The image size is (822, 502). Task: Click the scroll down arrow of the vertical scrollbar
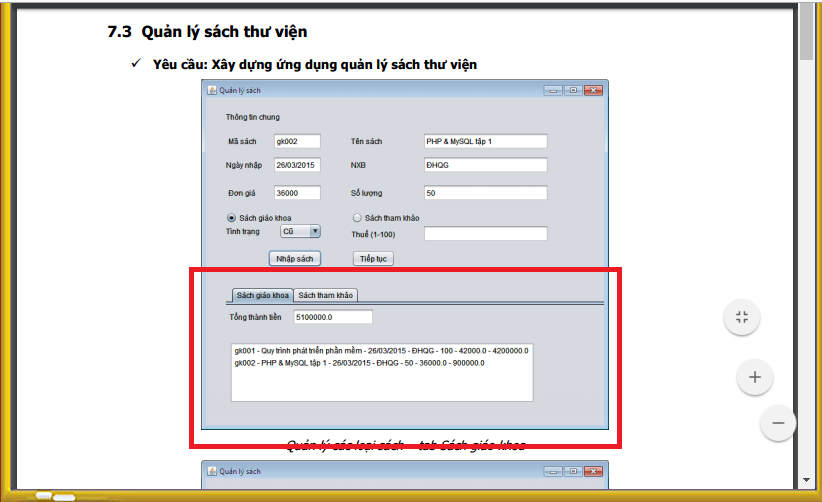[x=806, y=478]
